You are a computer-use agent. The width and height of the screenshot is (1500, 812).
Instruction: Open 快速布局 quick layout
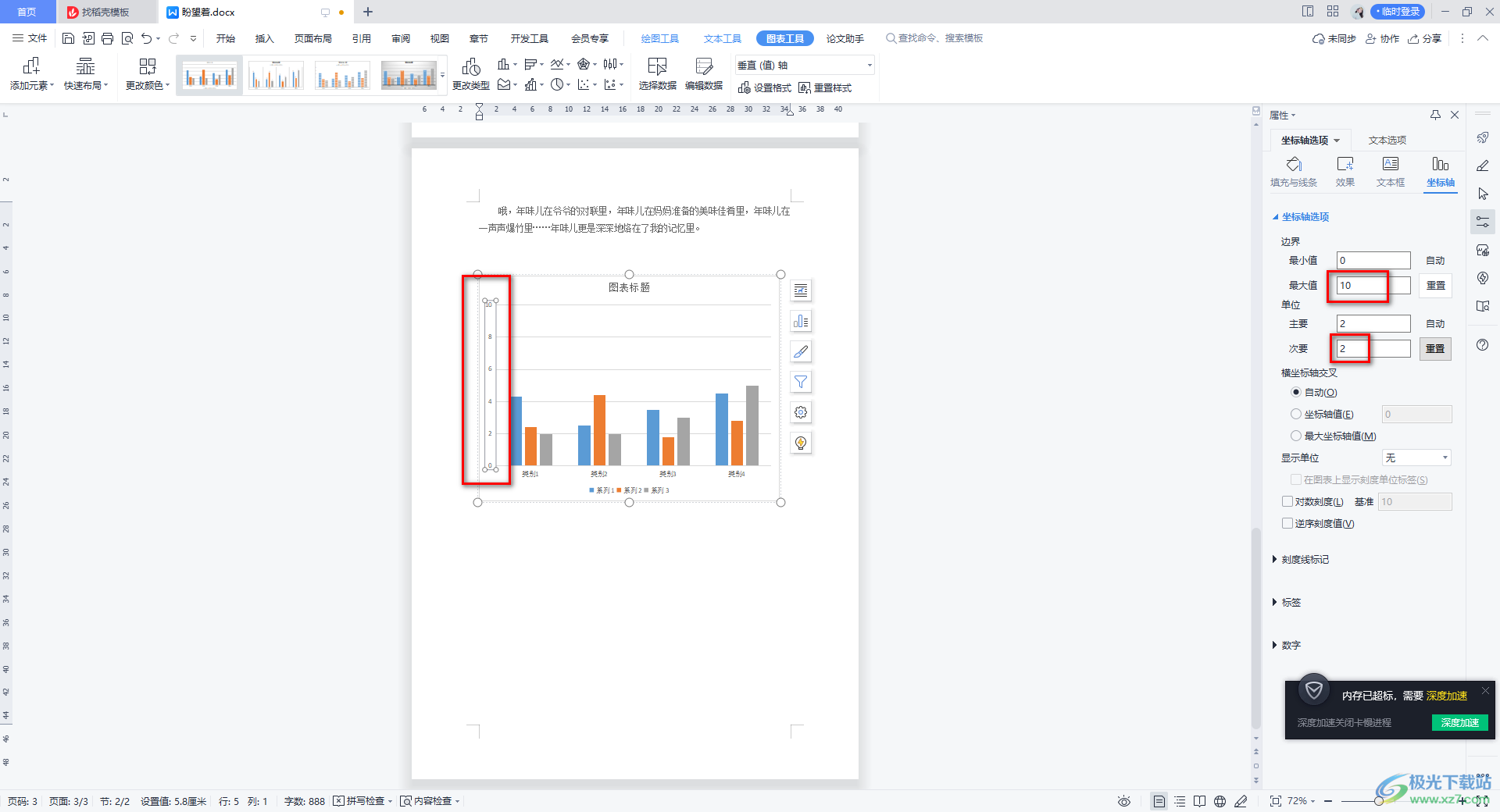[x=86, y=74]
